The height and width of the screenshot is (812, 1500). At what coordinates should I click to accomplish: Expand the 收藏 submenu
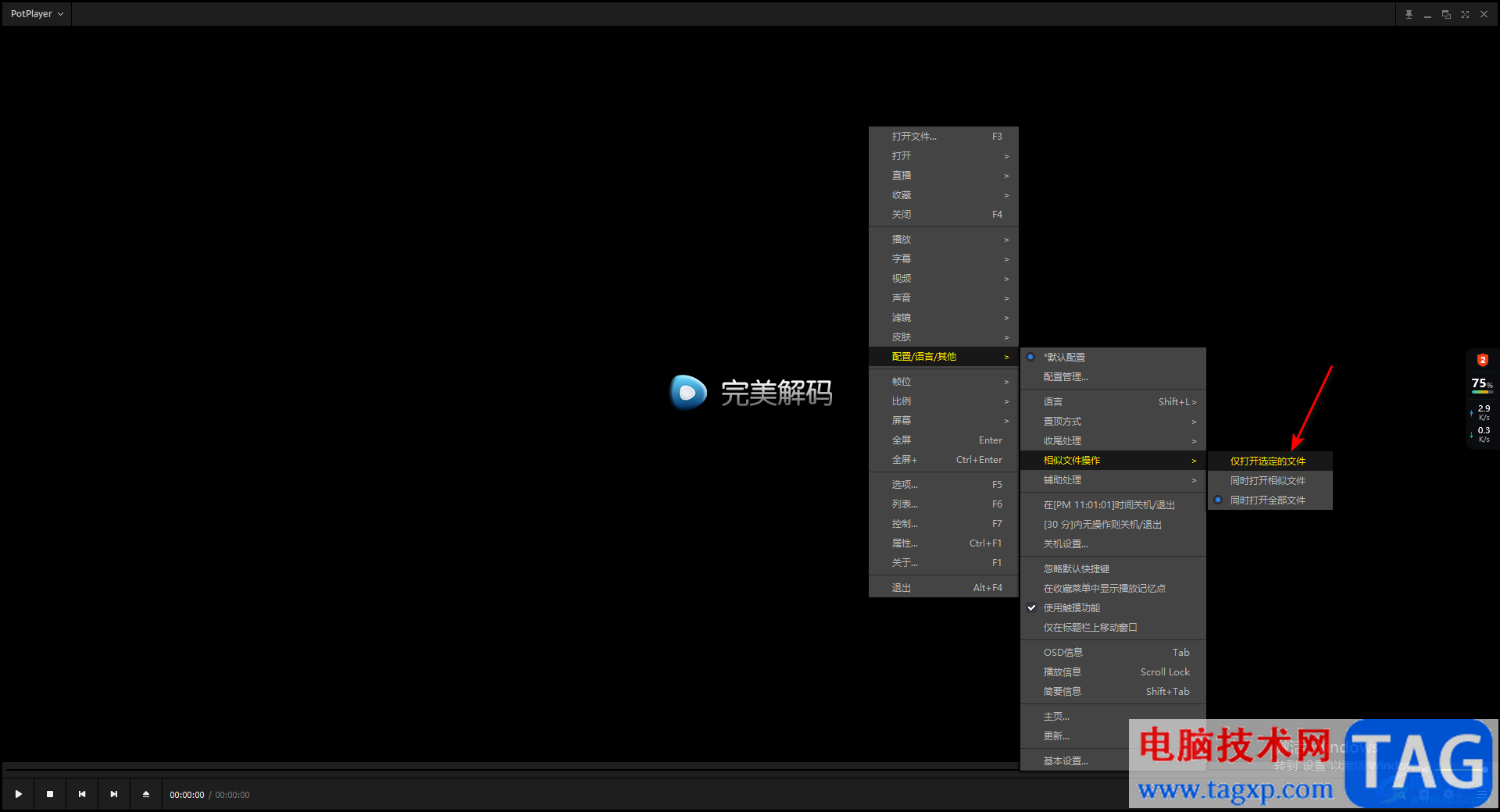(944, 194)
